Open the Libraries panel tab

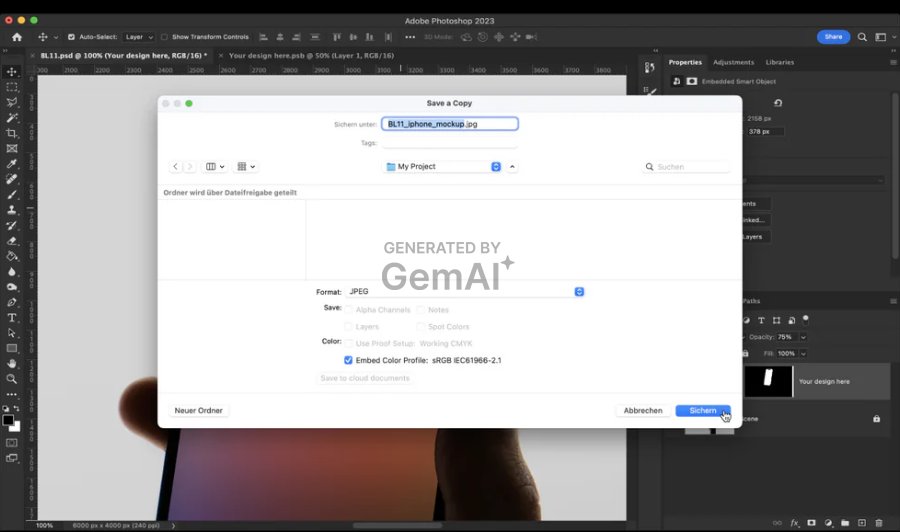click(x=779, y=62)
